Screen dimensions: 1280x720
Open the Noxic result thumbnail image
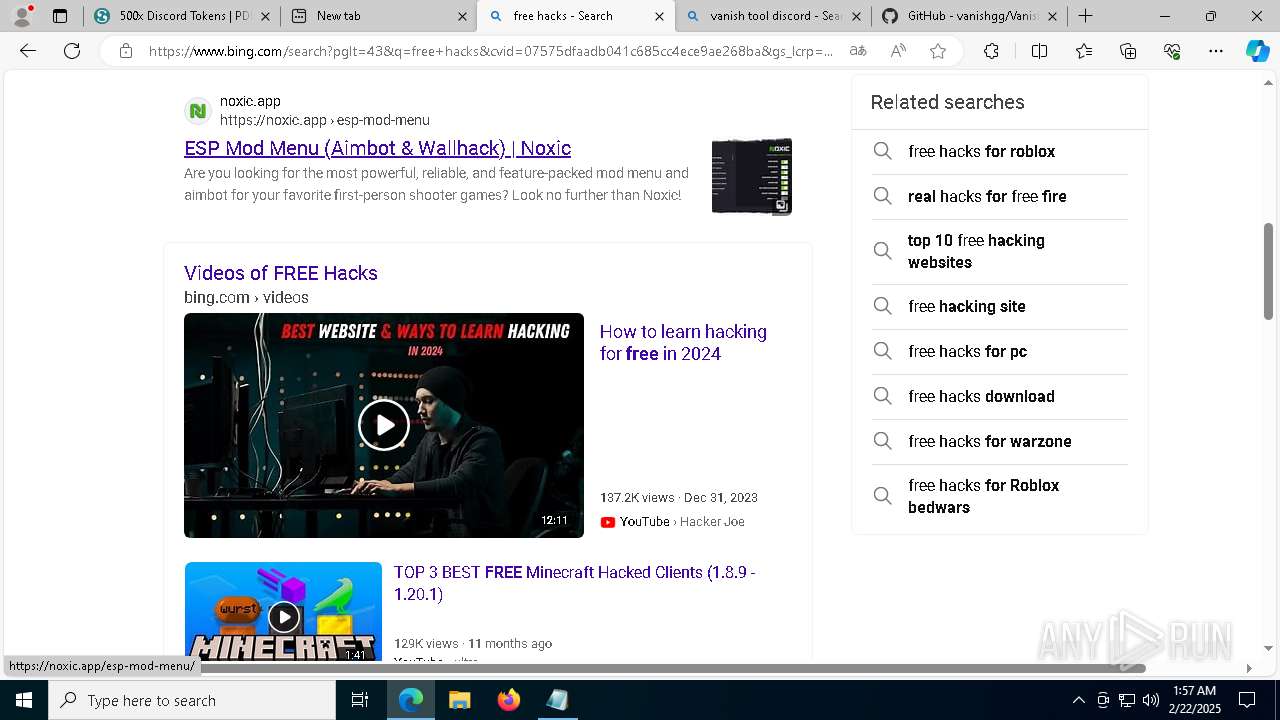[752, 176]
